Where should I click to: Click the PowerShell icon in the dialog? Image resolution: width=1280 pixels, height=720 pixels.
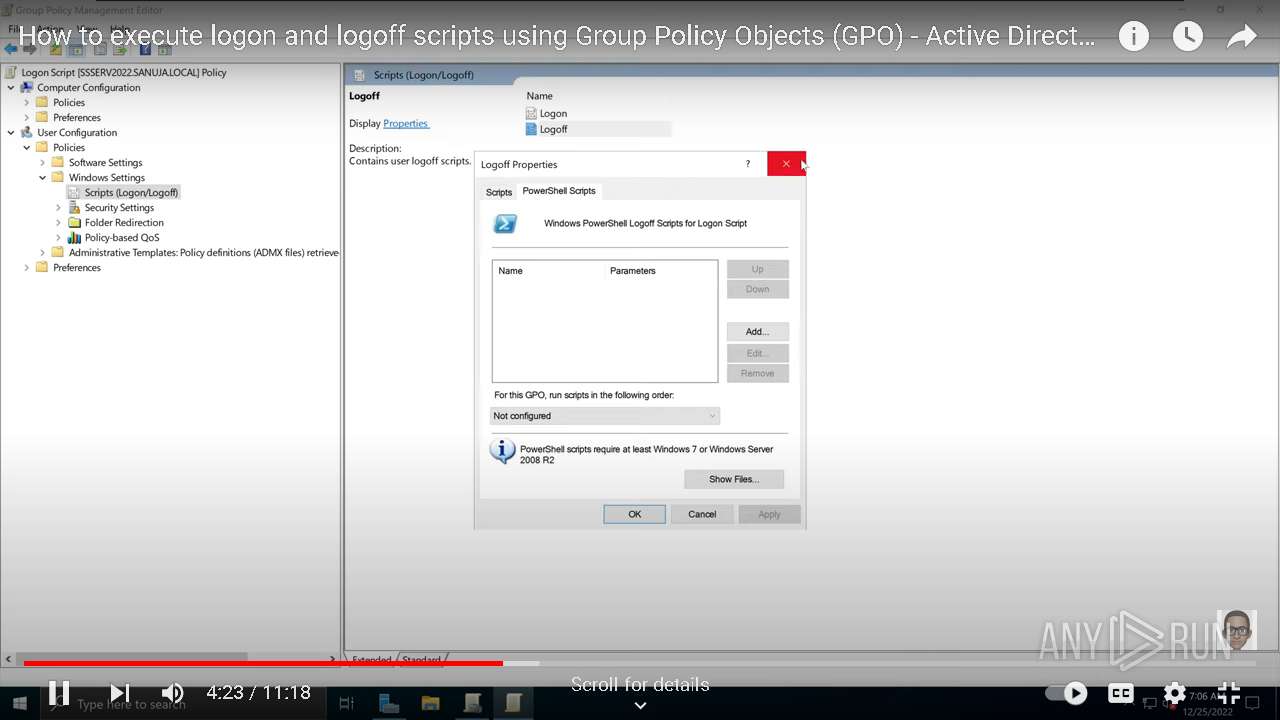(x=505, y=224)
